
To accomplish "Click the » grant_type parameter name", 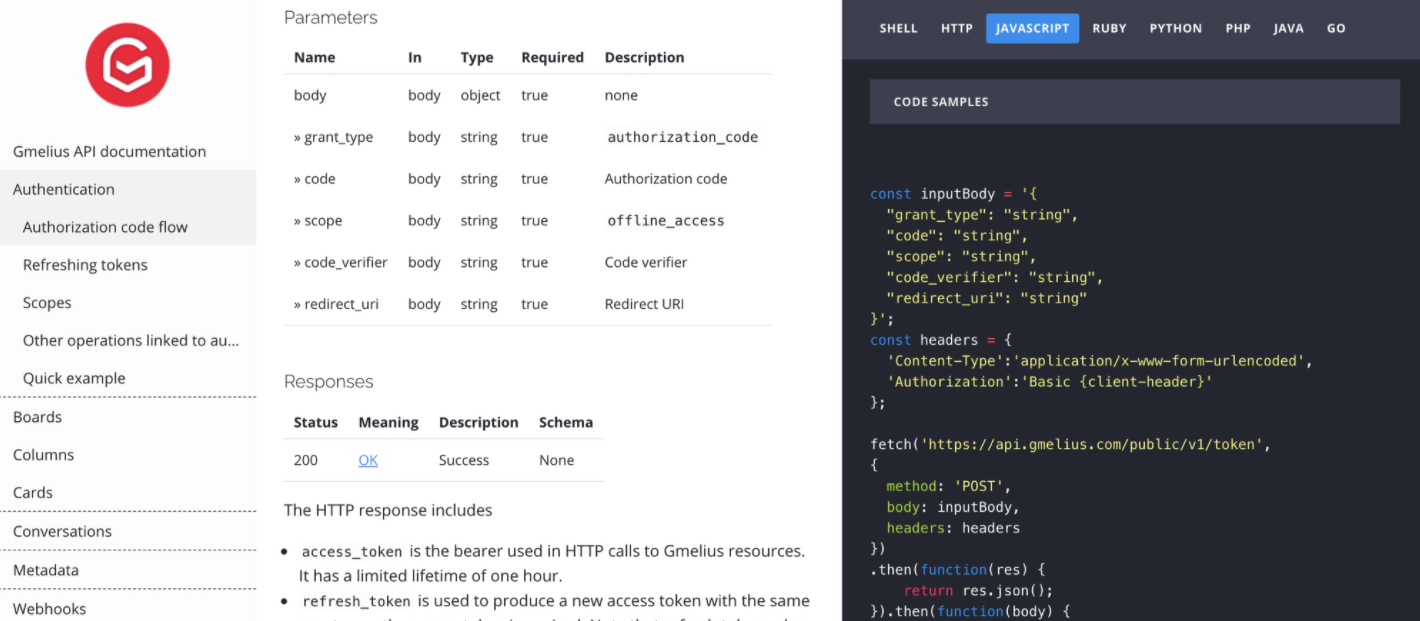I will click(x=333, y=137).
